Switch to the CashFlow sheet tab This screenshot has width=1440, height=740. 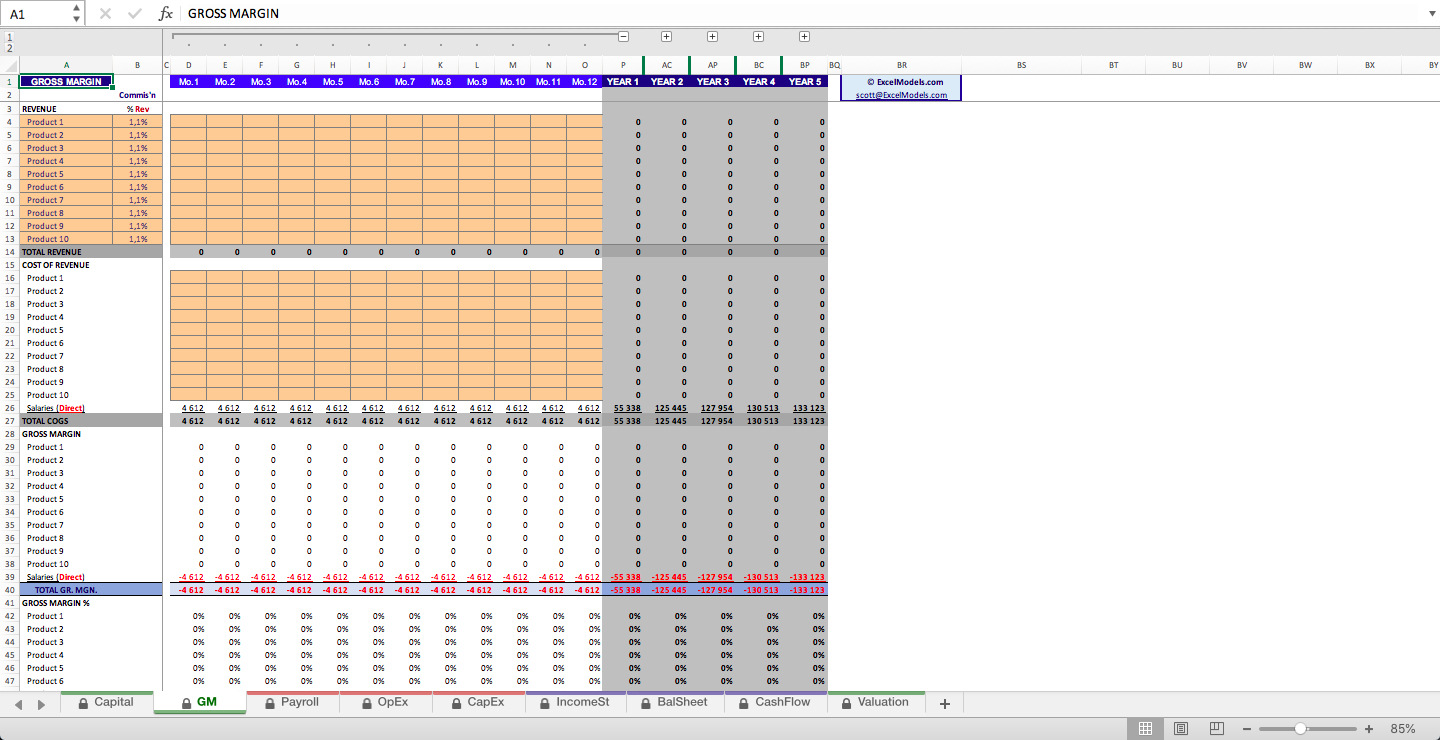775,703
